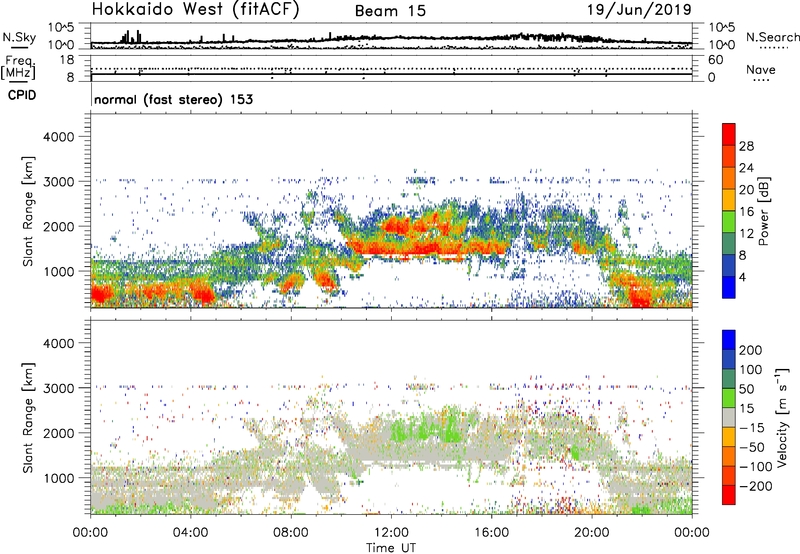This screenshot has width=800, height=554.
Task: Pick the bright blue bottom Power colorbar segment
Action: [x=729, y=287]
